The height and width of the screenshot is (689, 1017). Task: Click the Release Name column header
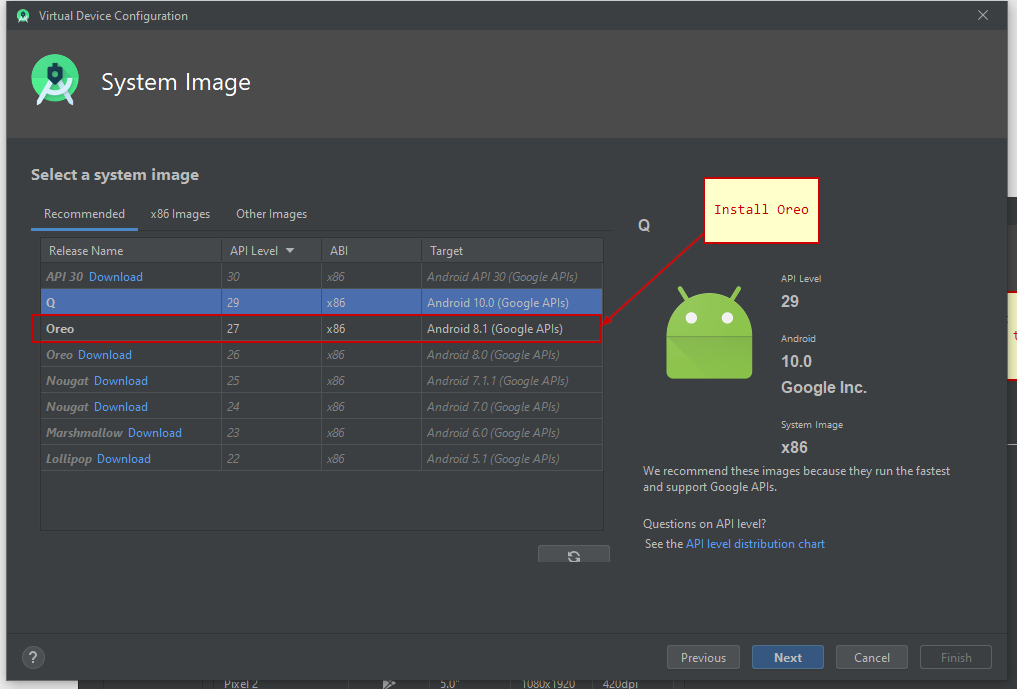click(131, 250)
